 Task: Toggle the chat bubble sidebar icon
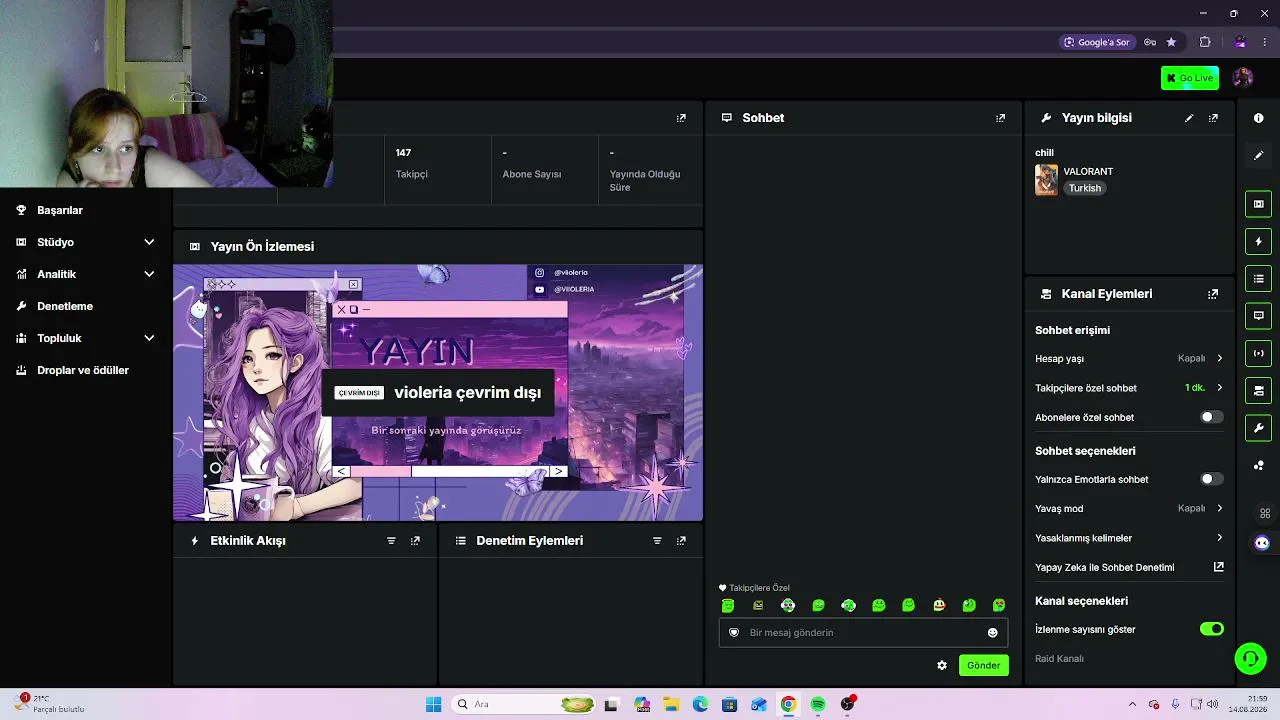point(1259,316)
